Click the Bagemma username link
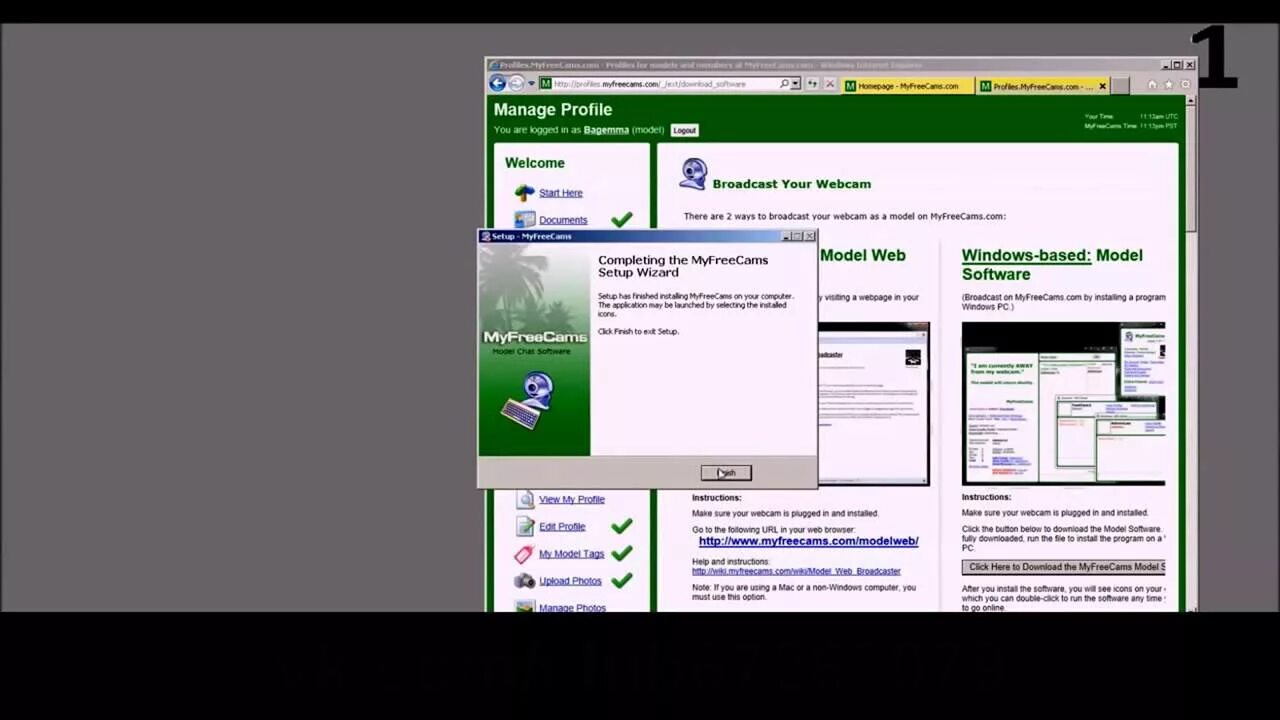Image resolution: width=1280 pixels, height=720 pixels. (606, 130)
